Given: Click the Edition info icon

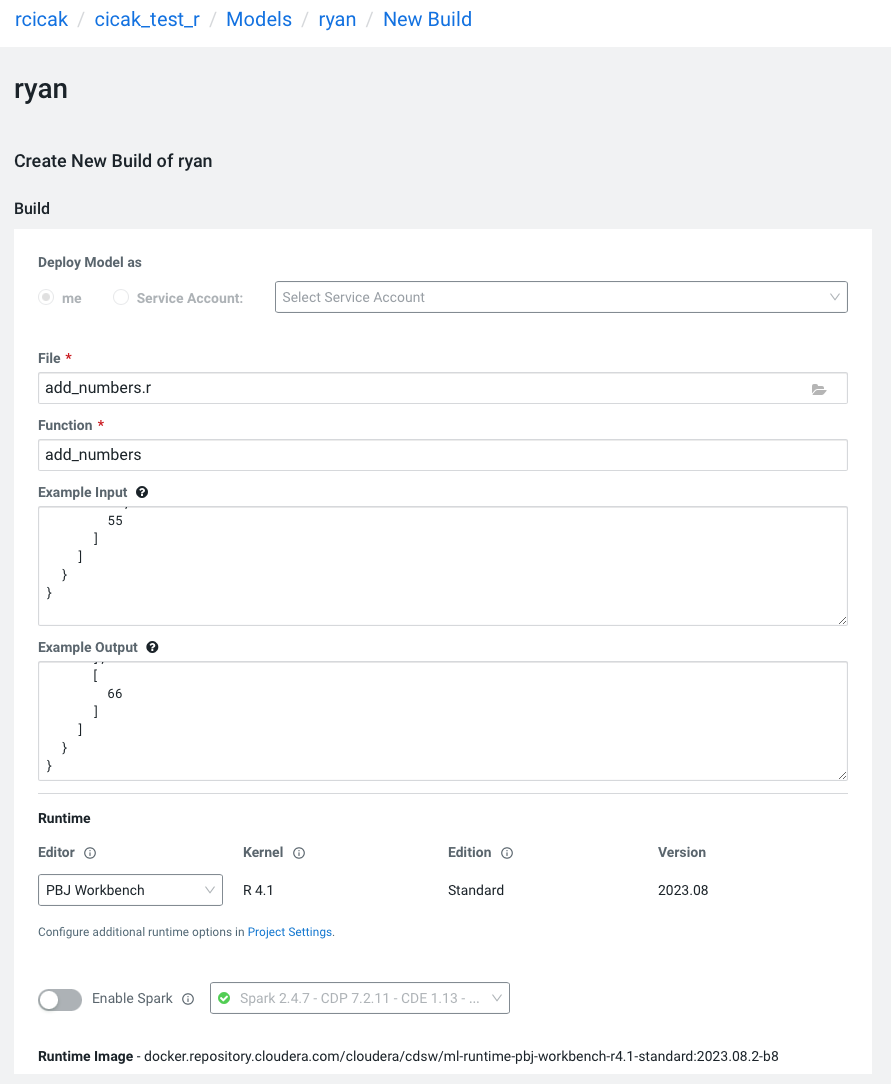Looking at the screenshot, I should tap(507, 853).
